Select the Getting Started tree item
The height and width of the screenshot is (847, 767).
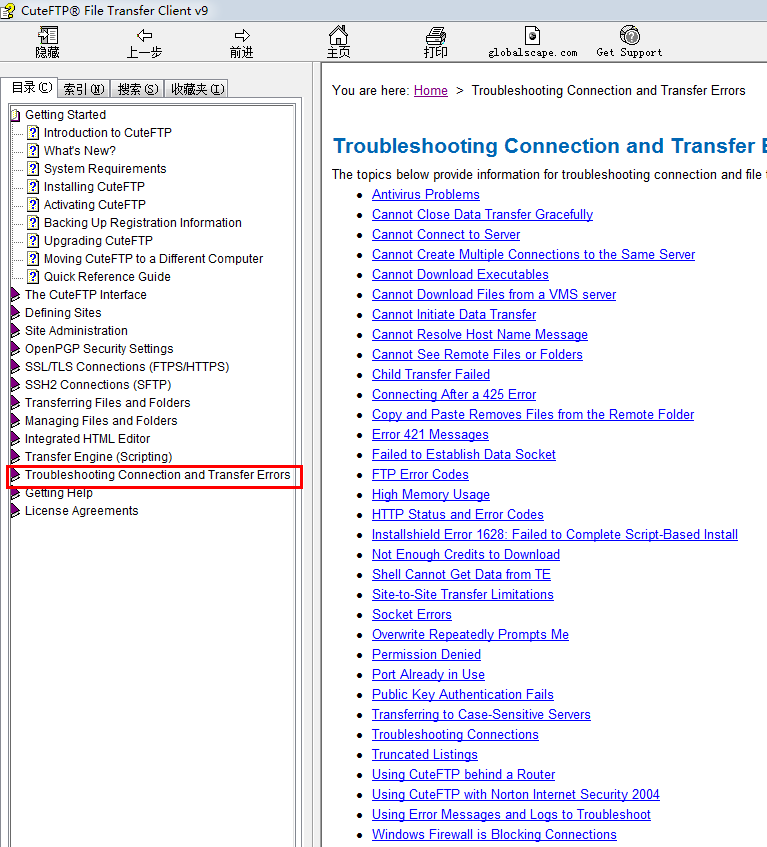(x=65, y=115)
